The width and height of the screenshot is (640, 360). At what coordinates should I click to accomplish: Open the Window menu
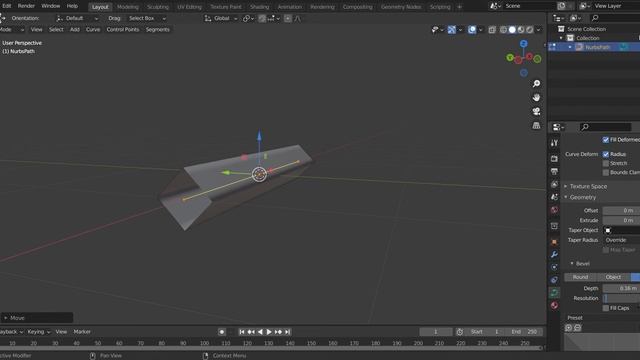point(51,6)
